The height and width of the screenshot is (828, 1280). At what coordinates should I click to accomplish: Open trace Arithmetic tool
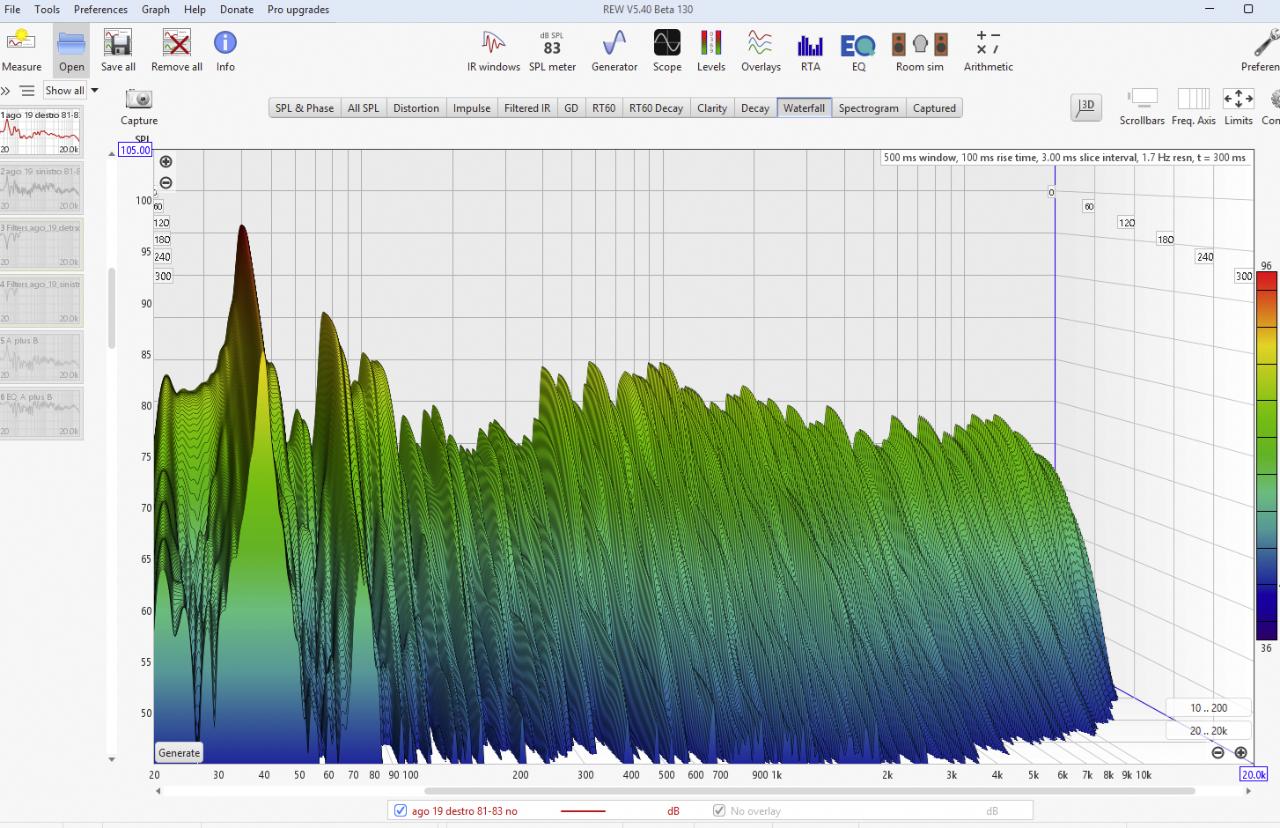(988, 51)
